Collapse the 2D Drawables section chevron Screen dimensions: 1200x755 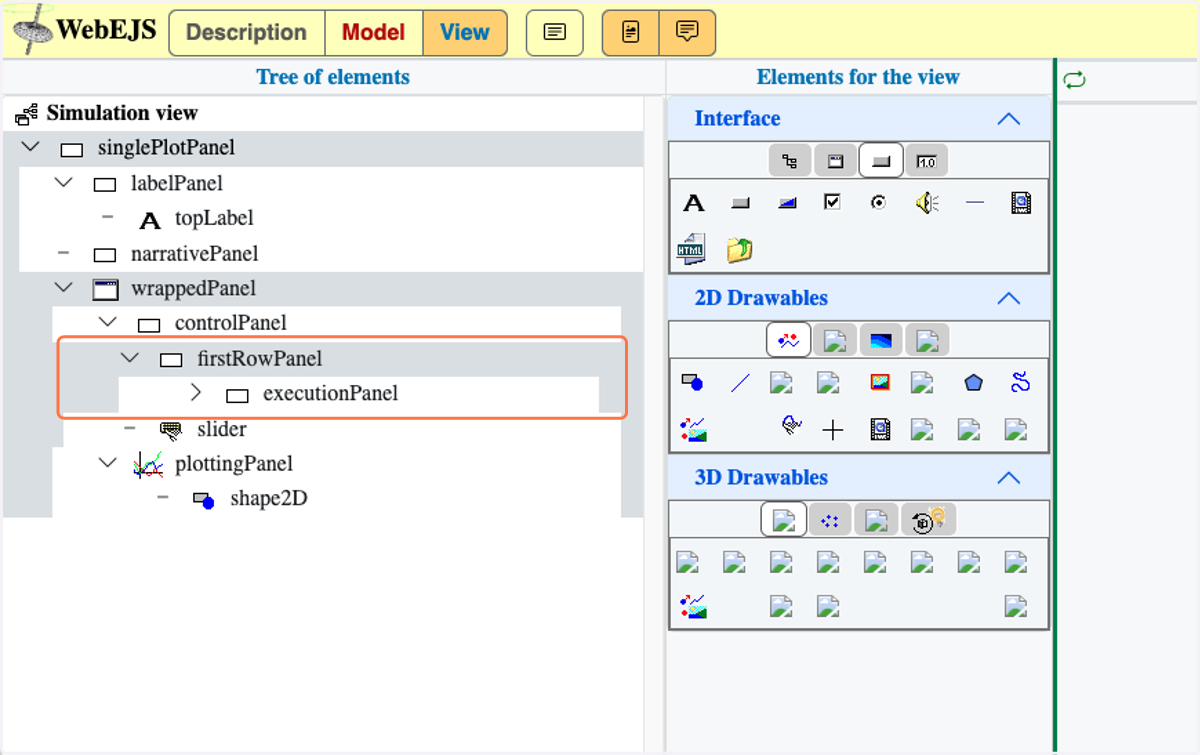coord(1009,298)
